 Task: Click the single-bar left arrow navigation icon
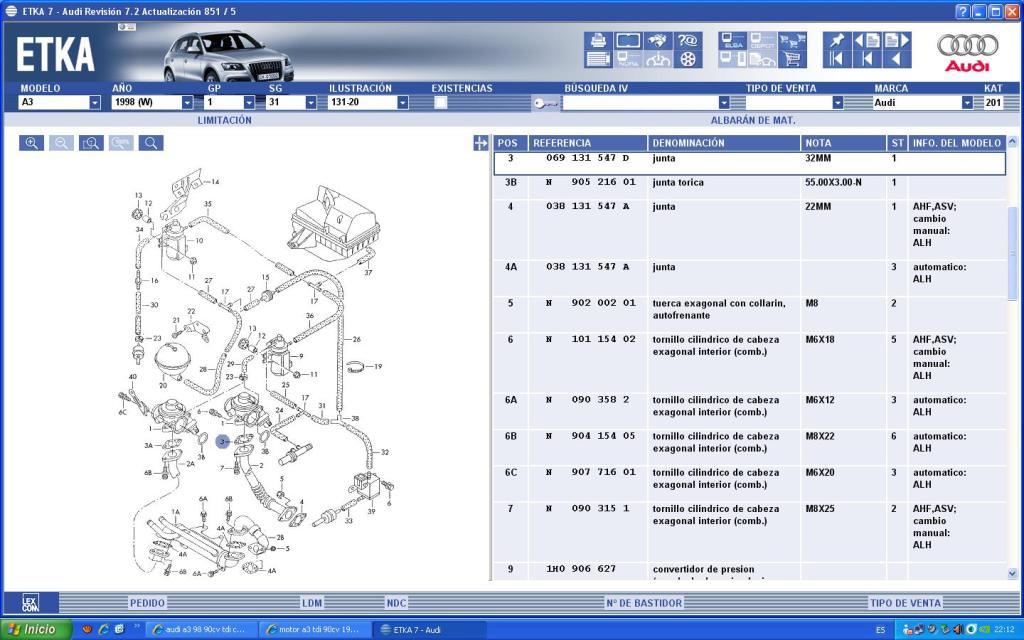[x=867, y=59]
